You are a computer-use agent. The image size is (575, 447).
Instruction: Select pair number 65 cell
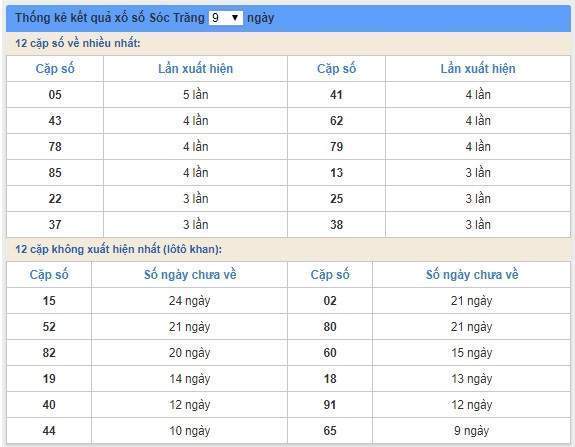330,430
